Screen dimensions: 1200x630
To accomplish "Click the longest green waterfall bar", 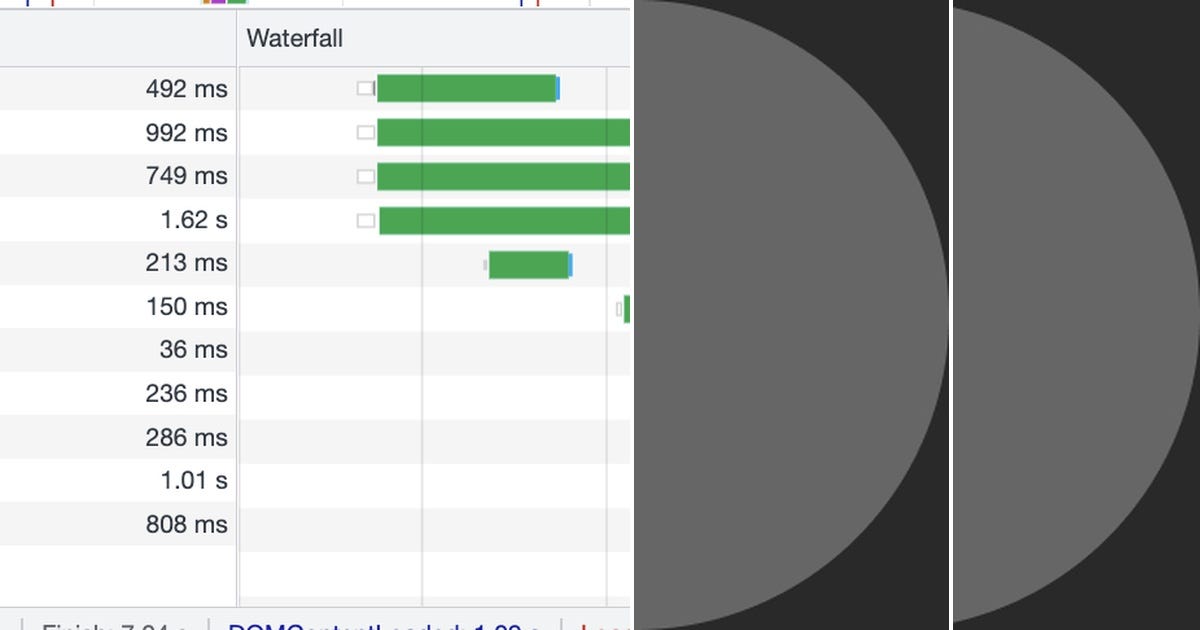I will tap(500, 219).
